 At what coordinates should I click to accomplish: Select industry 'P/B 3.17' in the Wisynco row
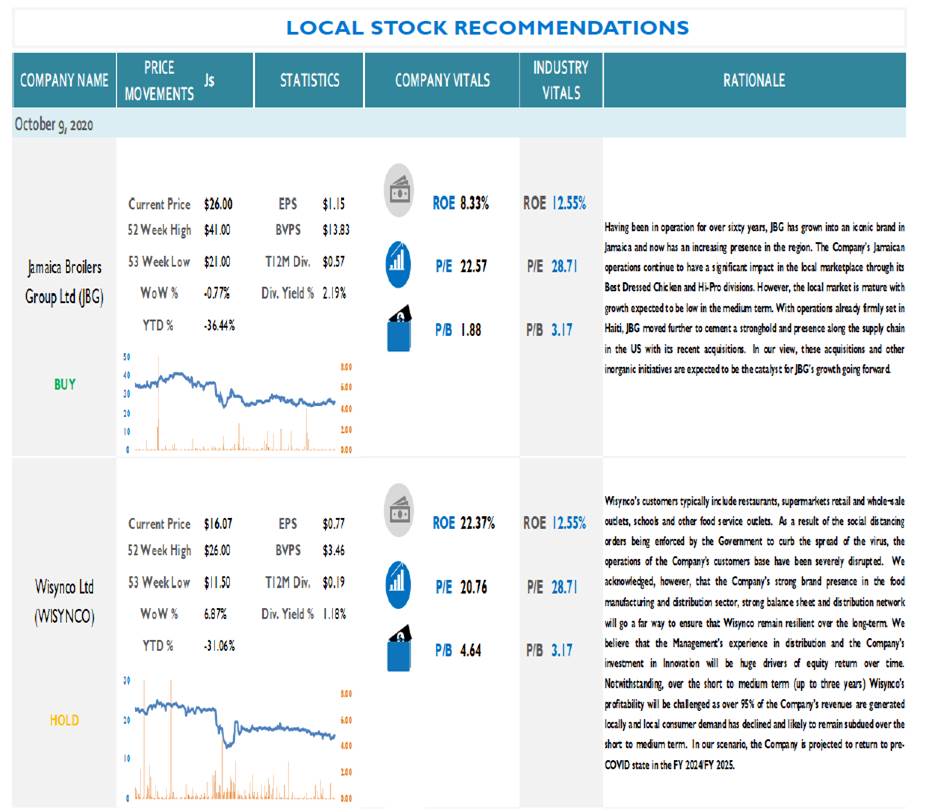549,650
